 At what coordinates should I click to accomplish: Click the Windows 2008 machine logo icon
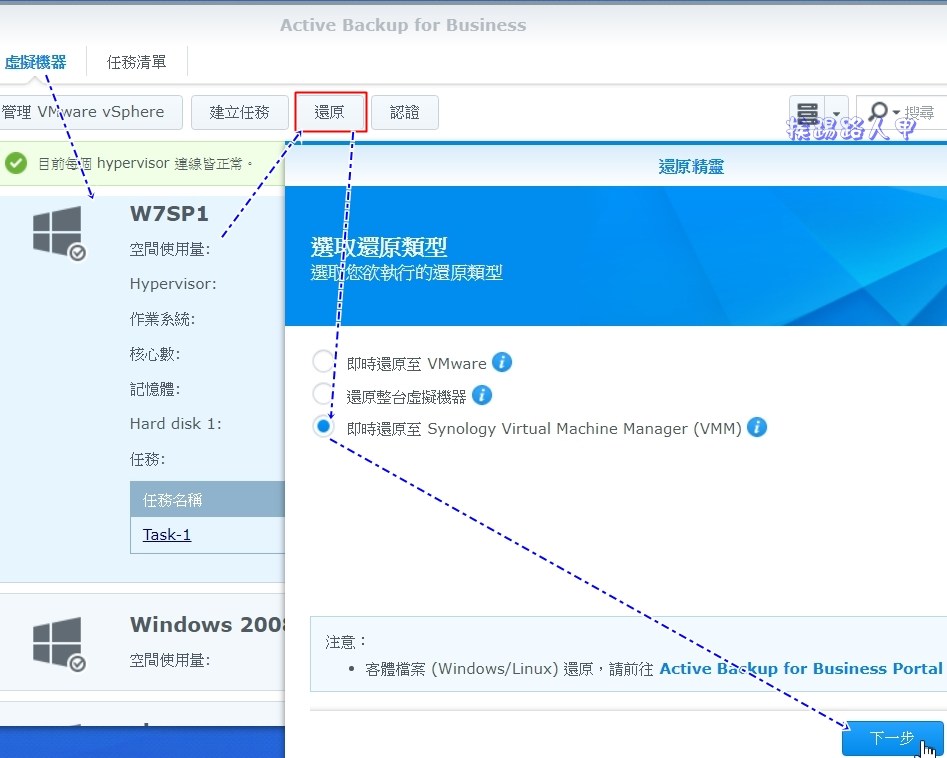click(x=59, y=643)
